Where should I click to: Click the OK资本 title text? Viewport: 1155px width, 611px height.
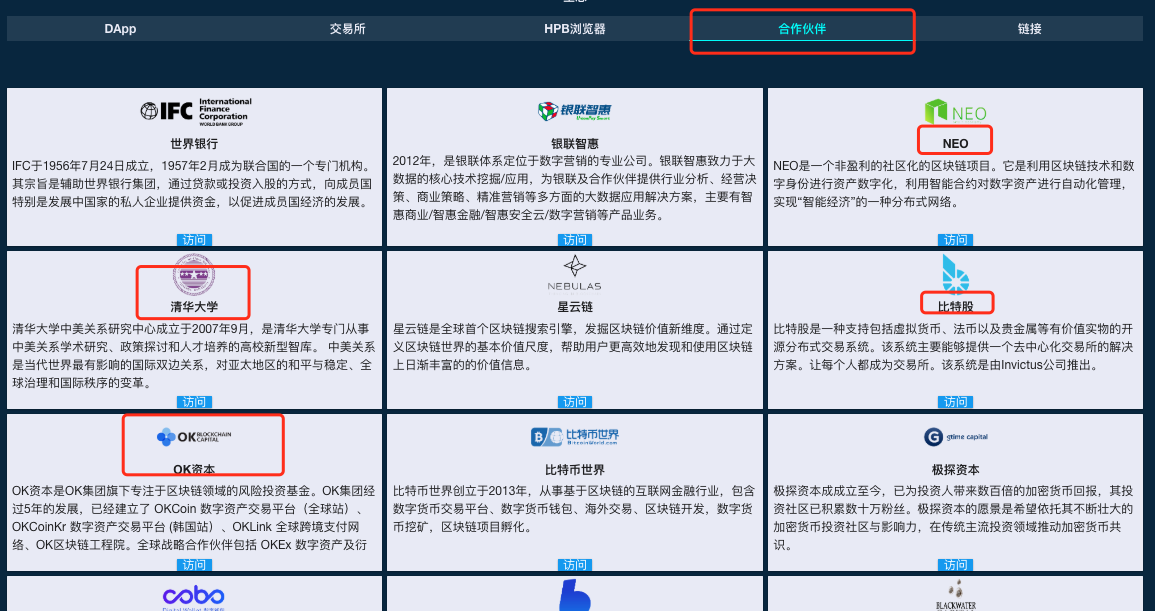(x=194, y=469)
